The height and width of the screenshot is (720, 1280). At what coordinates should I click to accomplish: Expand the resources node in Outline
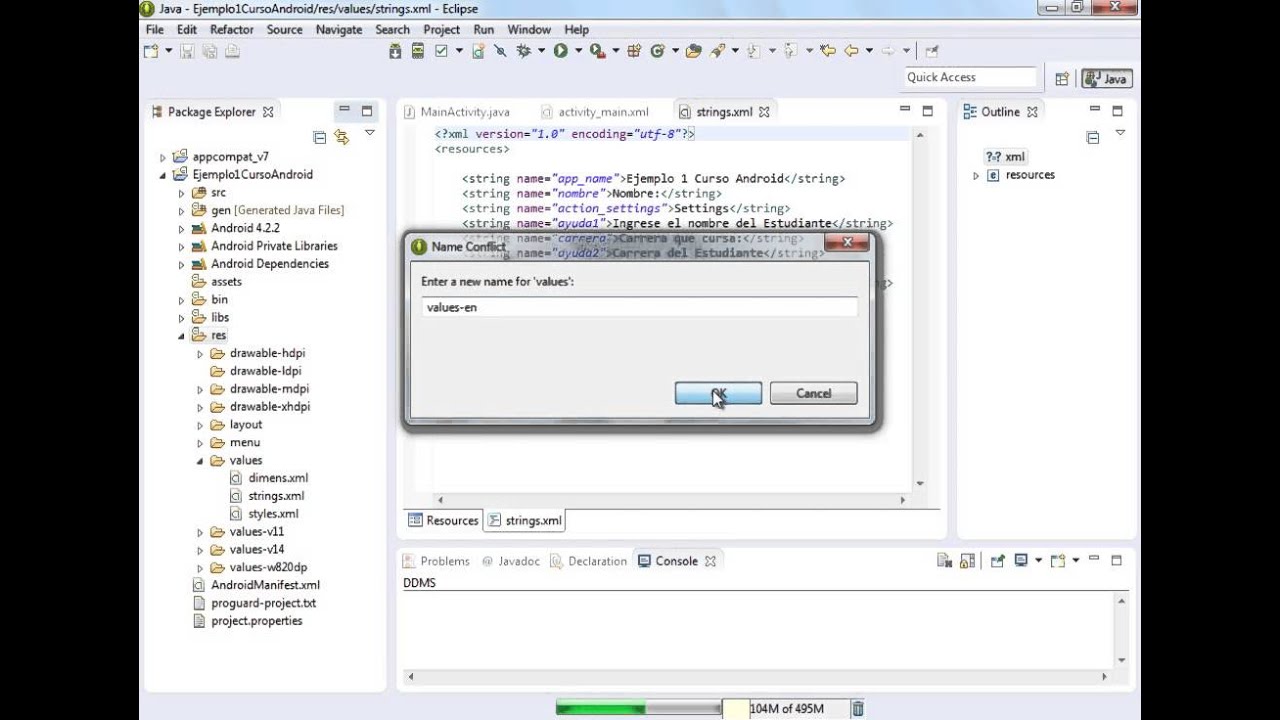tap(976, 175)
